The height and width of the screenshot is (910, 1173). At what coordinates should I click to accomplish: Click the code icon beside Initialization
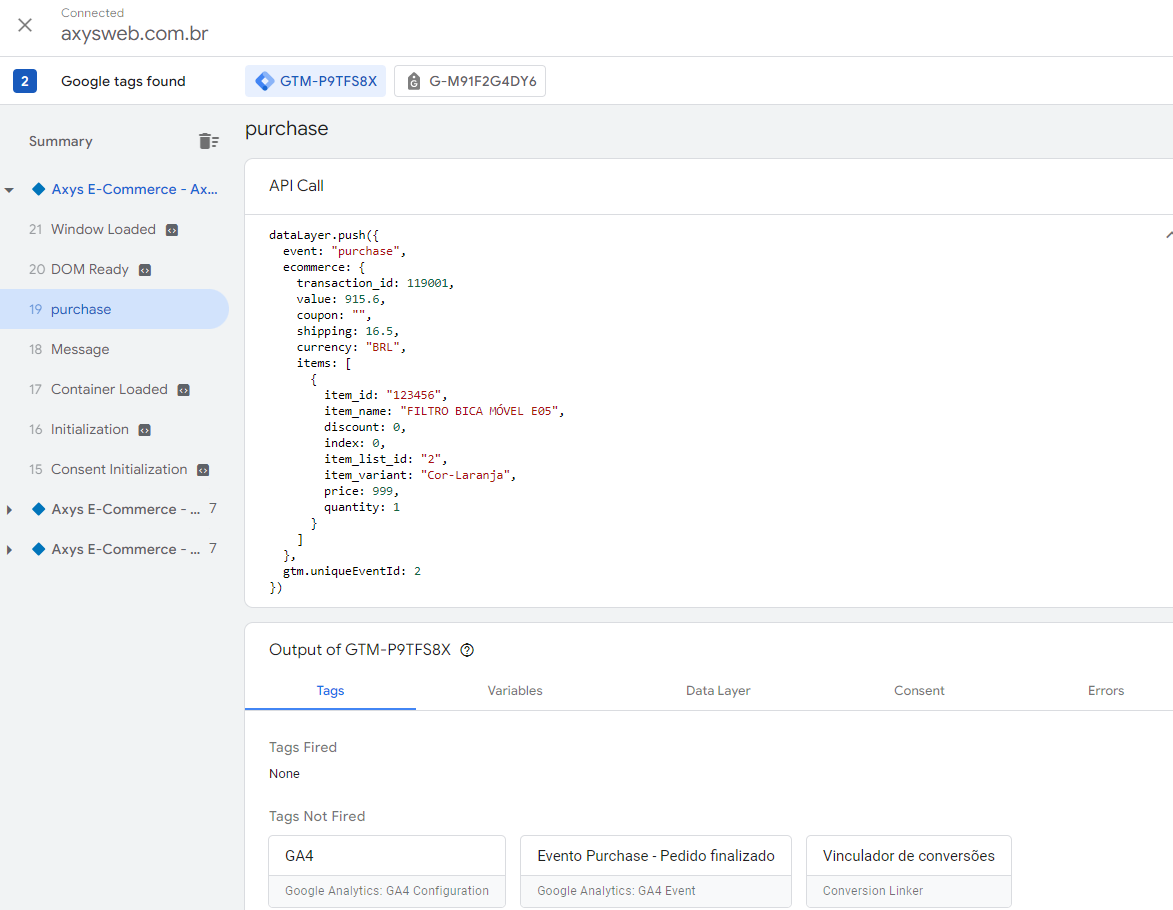145,430
